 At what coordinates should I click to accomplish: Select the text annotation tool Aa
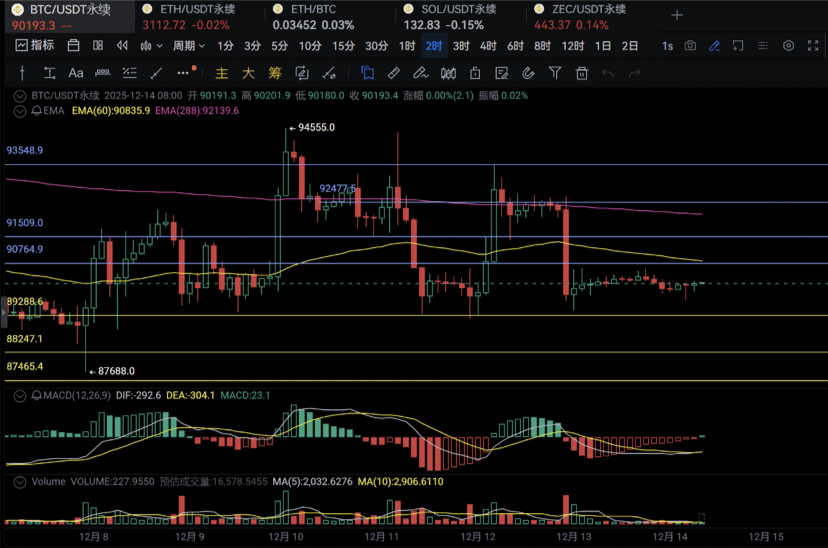tap(76, 73)
